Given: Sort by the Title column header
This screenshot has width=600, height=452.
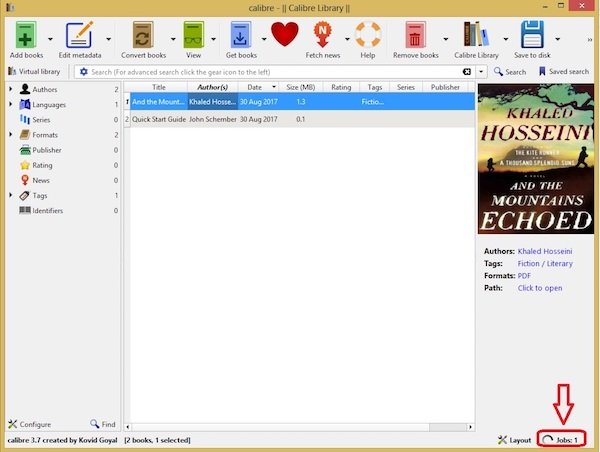Looking at the screenshot, I should click(158, 87).
